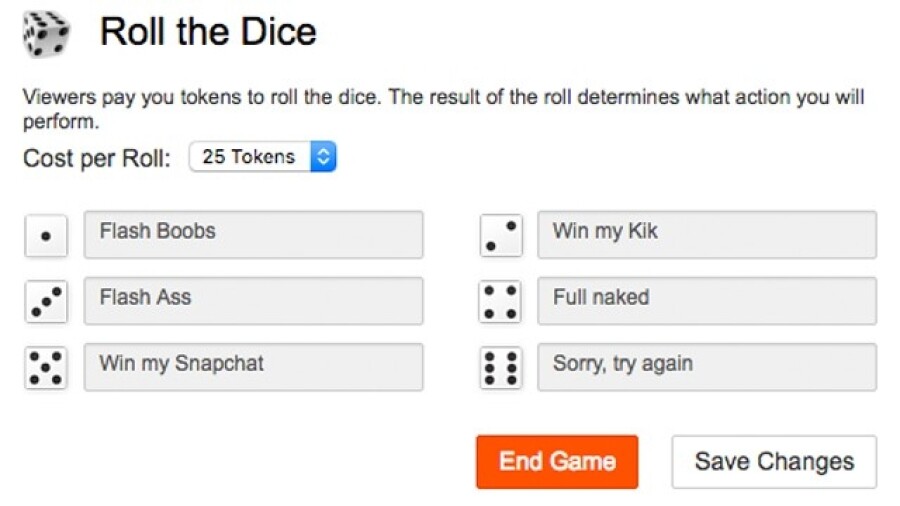Click into the 'Sorry, try again' field

click(x=706, y=366)
